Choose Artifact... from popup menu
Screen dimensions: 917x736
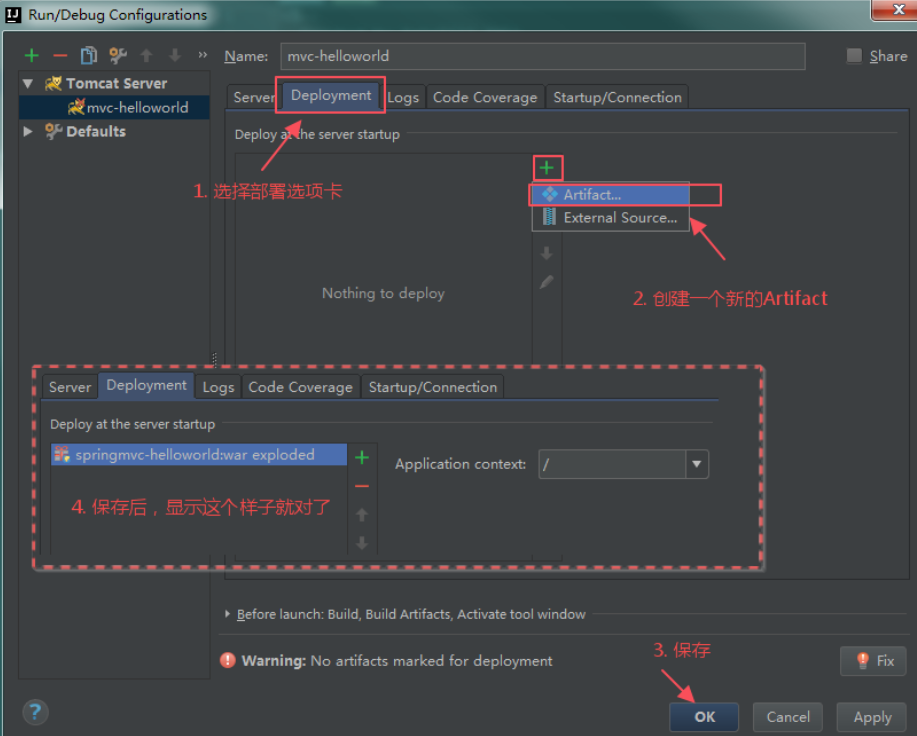(611, 195)
